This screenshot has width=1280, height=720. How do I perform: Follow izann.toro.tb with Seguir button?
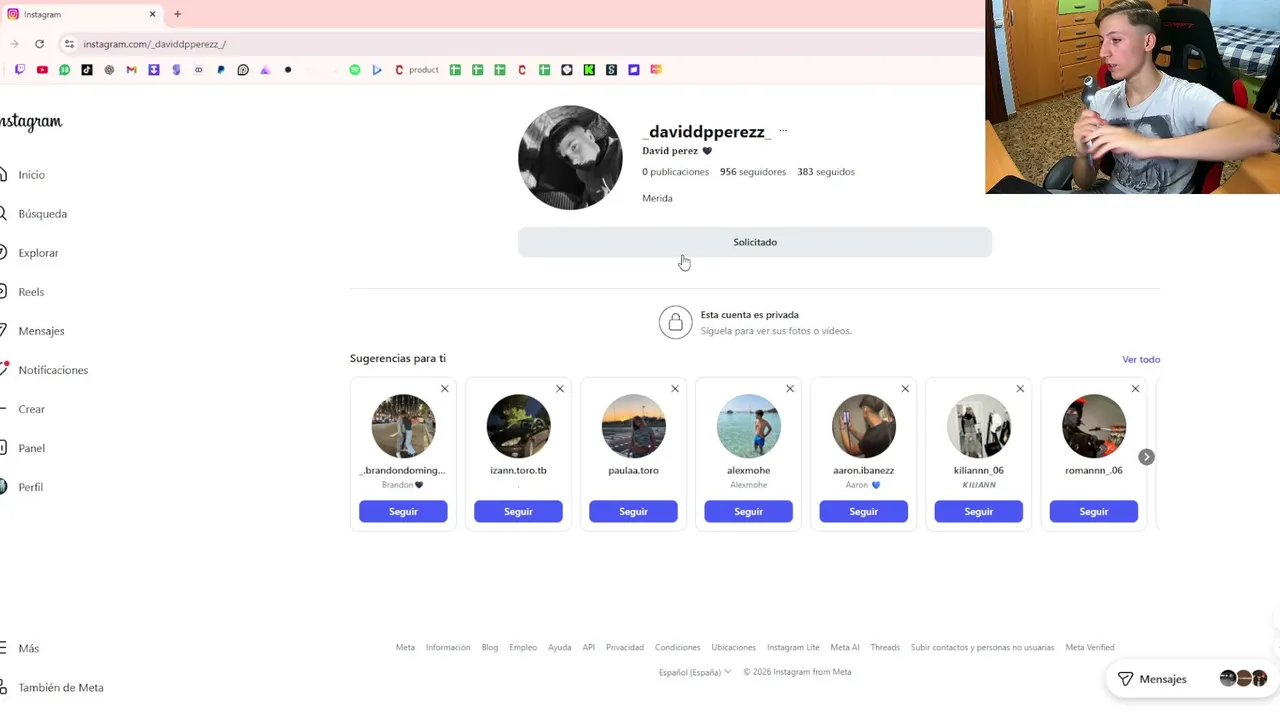click(518, 512)
